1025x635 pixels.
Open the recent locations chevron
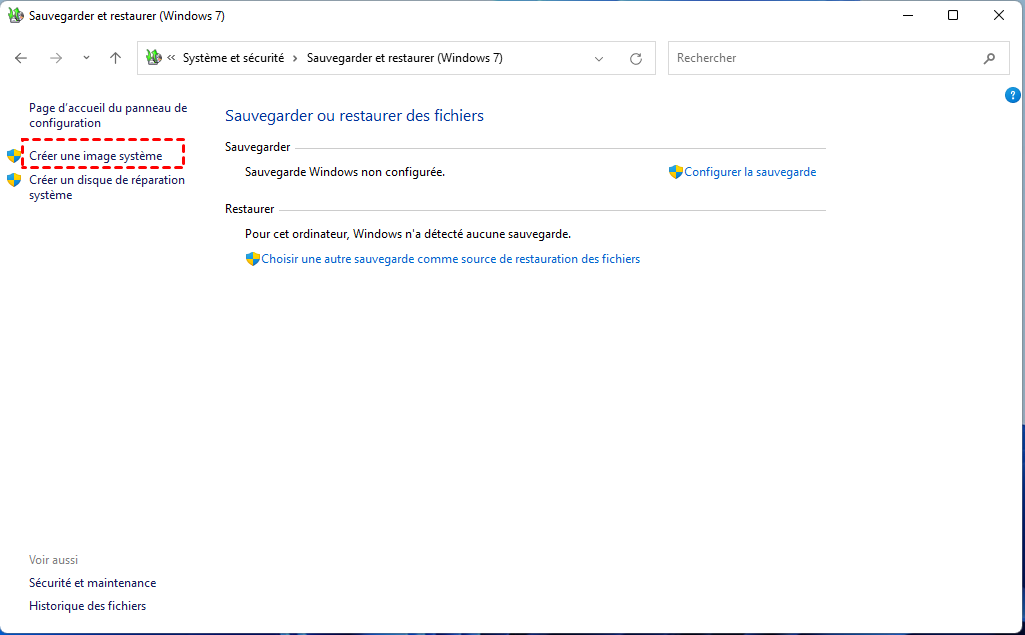[x=86, y=58]
